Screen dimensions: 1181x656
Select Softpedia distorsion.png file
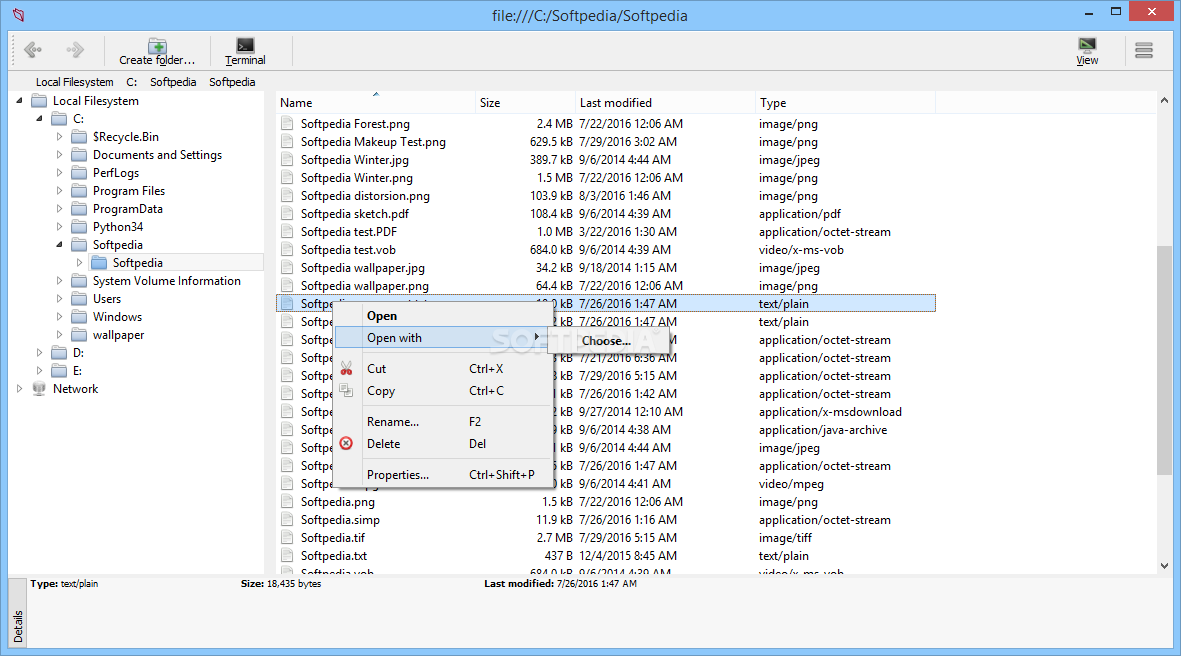365,196
